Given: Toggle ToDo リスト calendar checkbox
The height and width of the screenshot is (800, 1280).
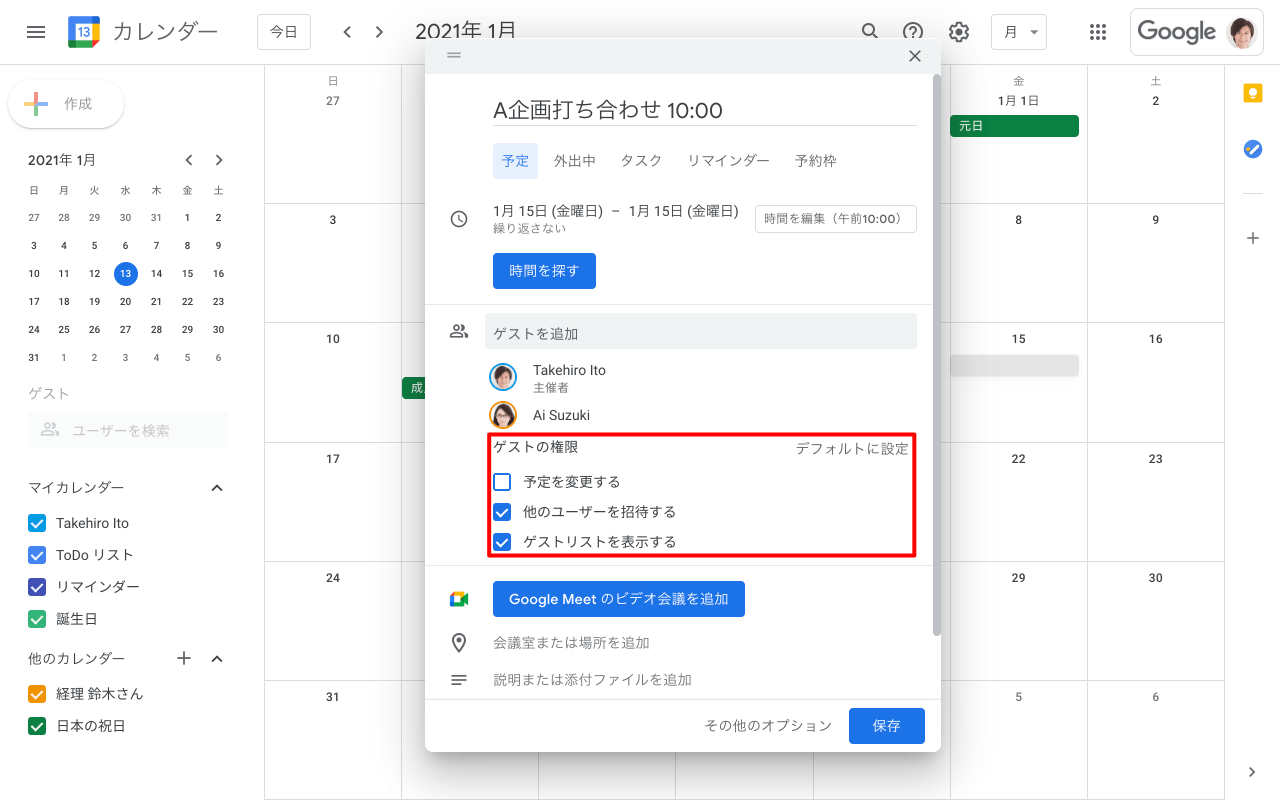Looking at the screenshot, I should (x=37, y=555).
